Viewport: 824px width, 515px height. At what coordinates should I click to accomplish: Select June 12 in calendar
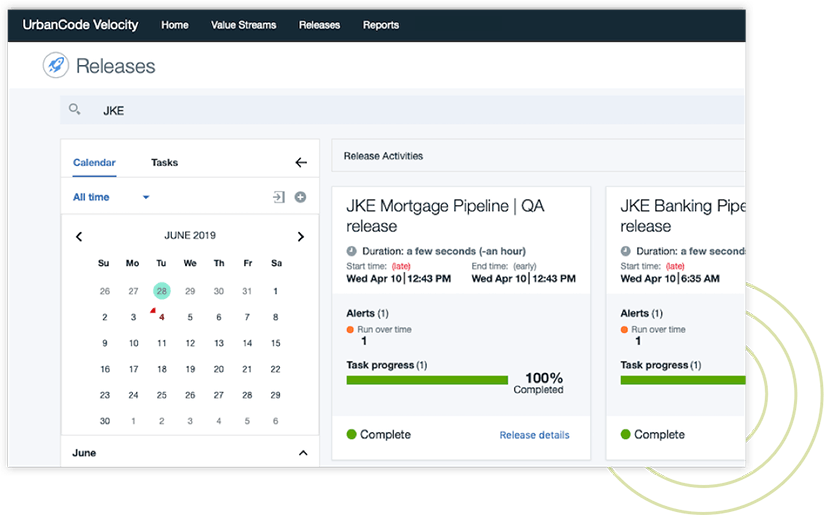click(x=190, y=343)
